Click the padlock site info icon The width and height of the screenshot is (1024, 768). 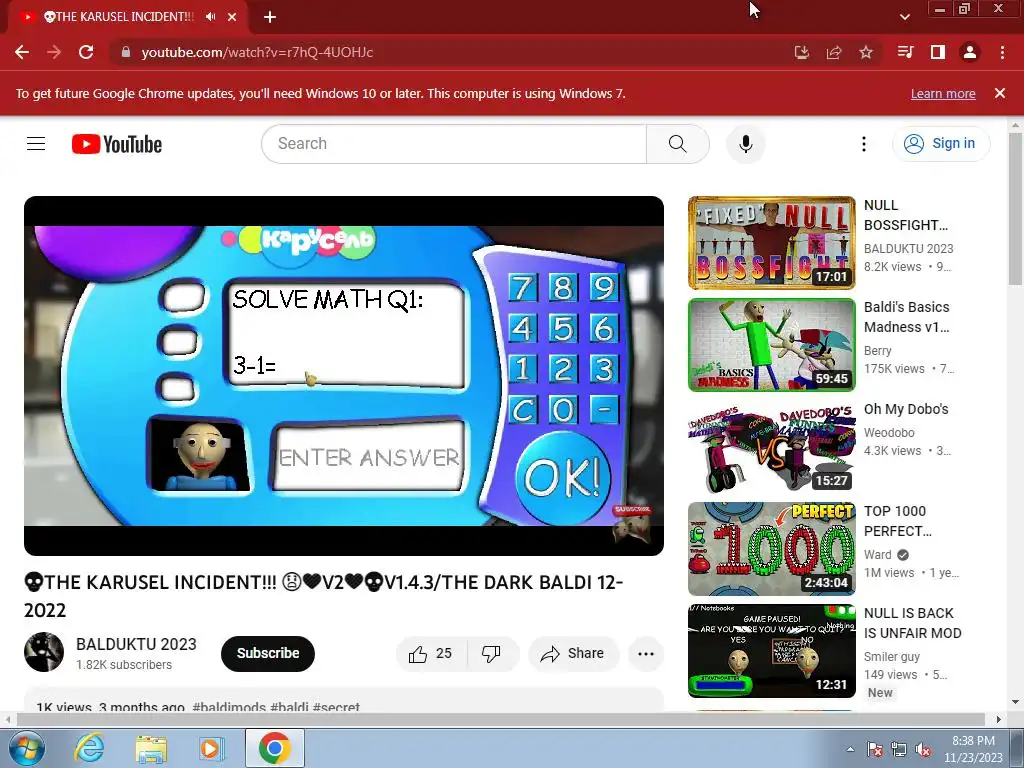(x=125, y=52)
